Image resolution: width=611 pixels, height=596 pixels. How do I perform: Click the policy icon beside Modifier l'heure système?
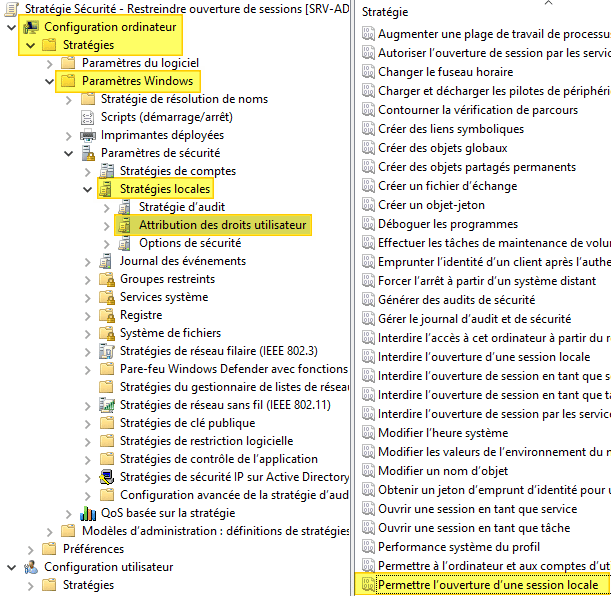[x=368, y=432]
